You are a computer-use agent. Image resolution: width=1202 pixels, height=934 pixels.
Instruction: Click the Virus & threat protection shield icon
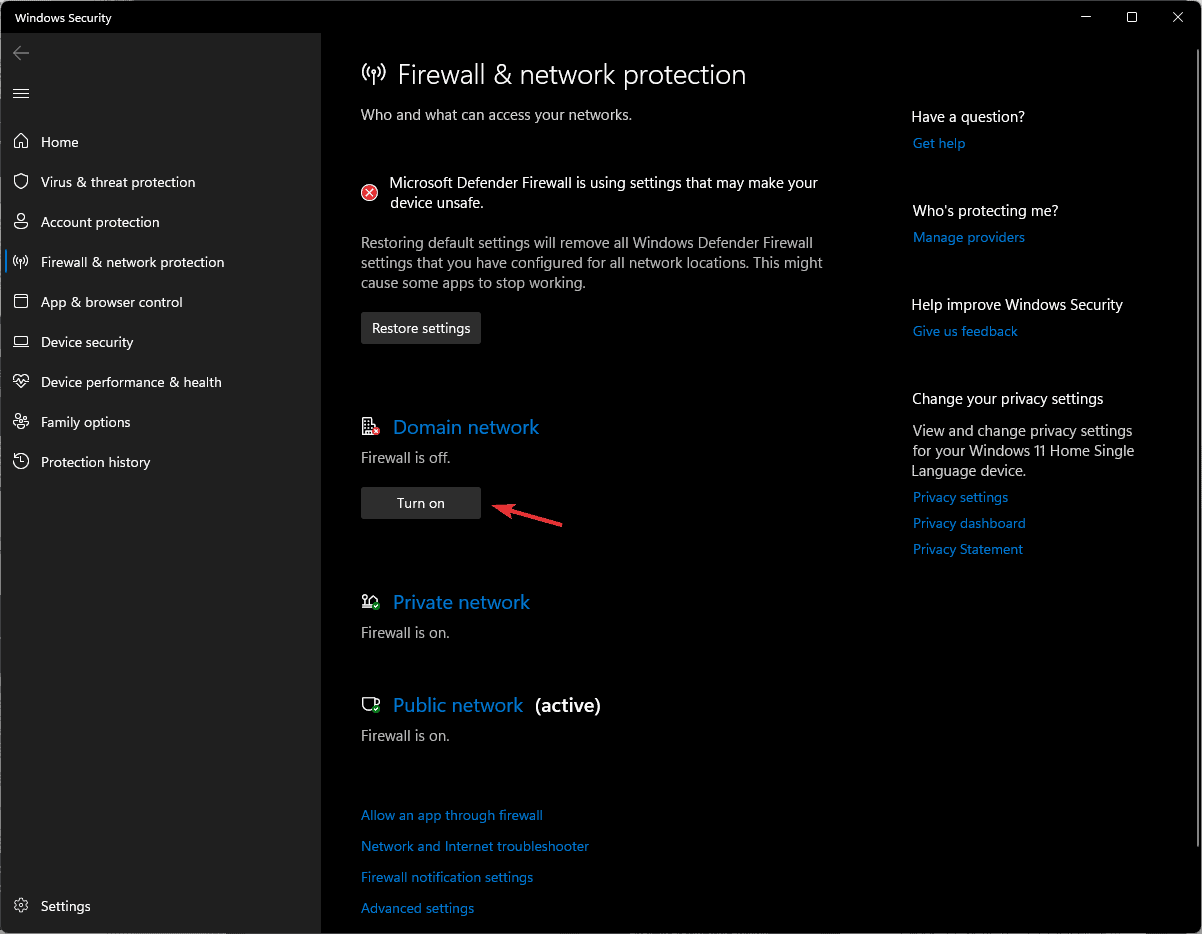(x=21, y=182)
